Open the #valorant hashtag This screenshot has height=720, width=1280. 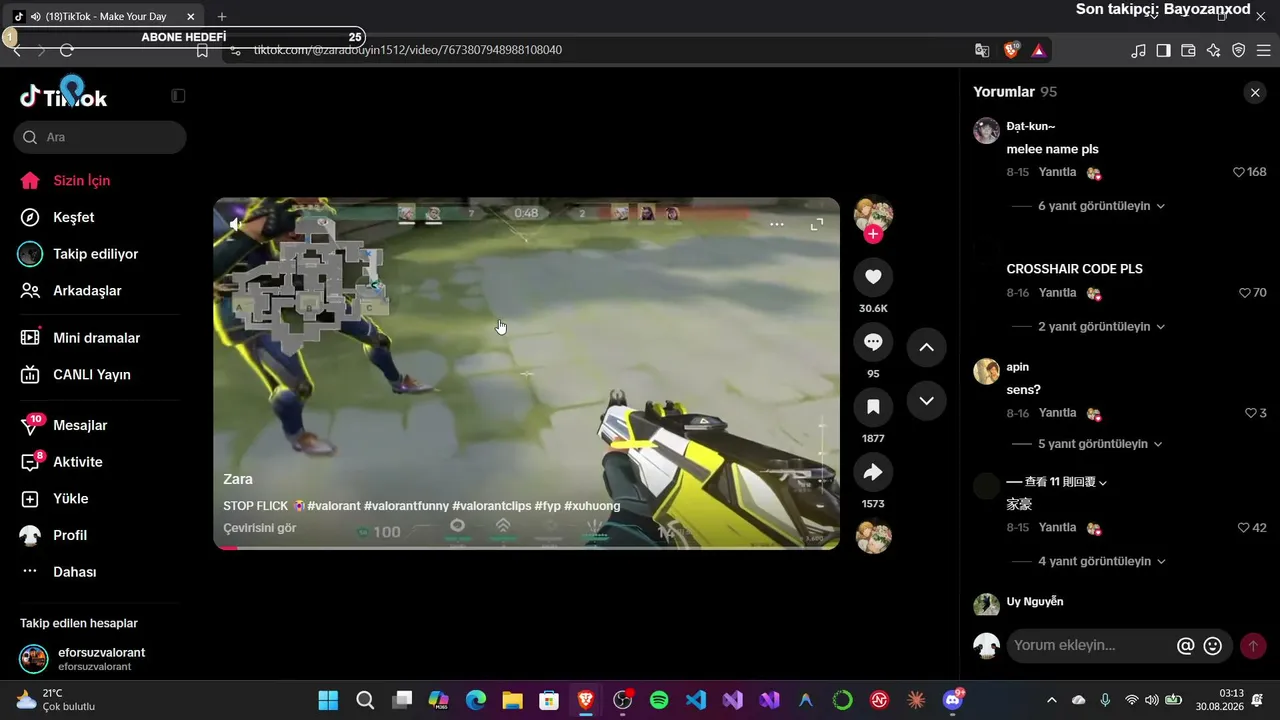(x=334, y=506)
